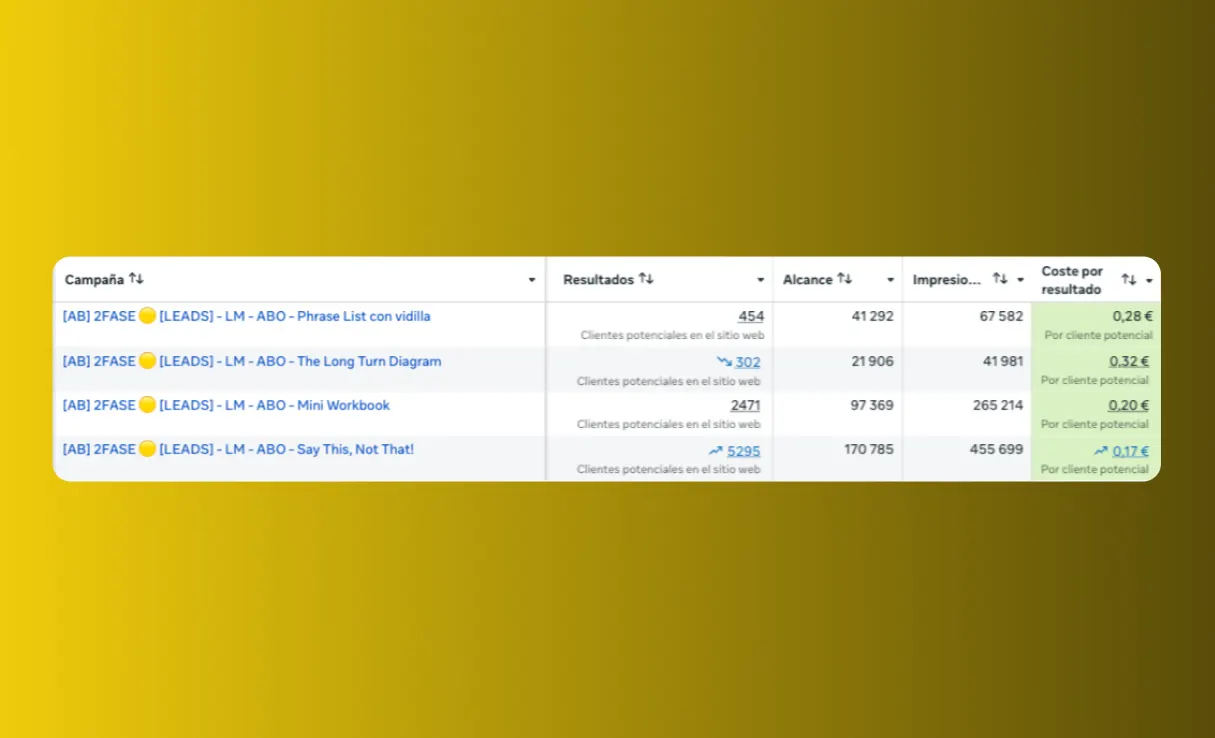Click upward trend icon beside 5295
The image size is (1215, 738).
(x=716, y=451)
